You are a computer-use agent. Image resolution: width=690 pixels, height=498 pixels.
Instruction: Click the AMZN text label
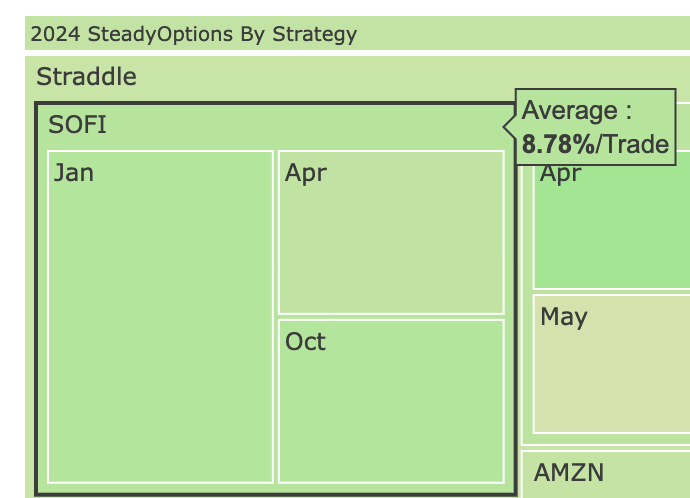pyautogui.click(x=569, y=473)
